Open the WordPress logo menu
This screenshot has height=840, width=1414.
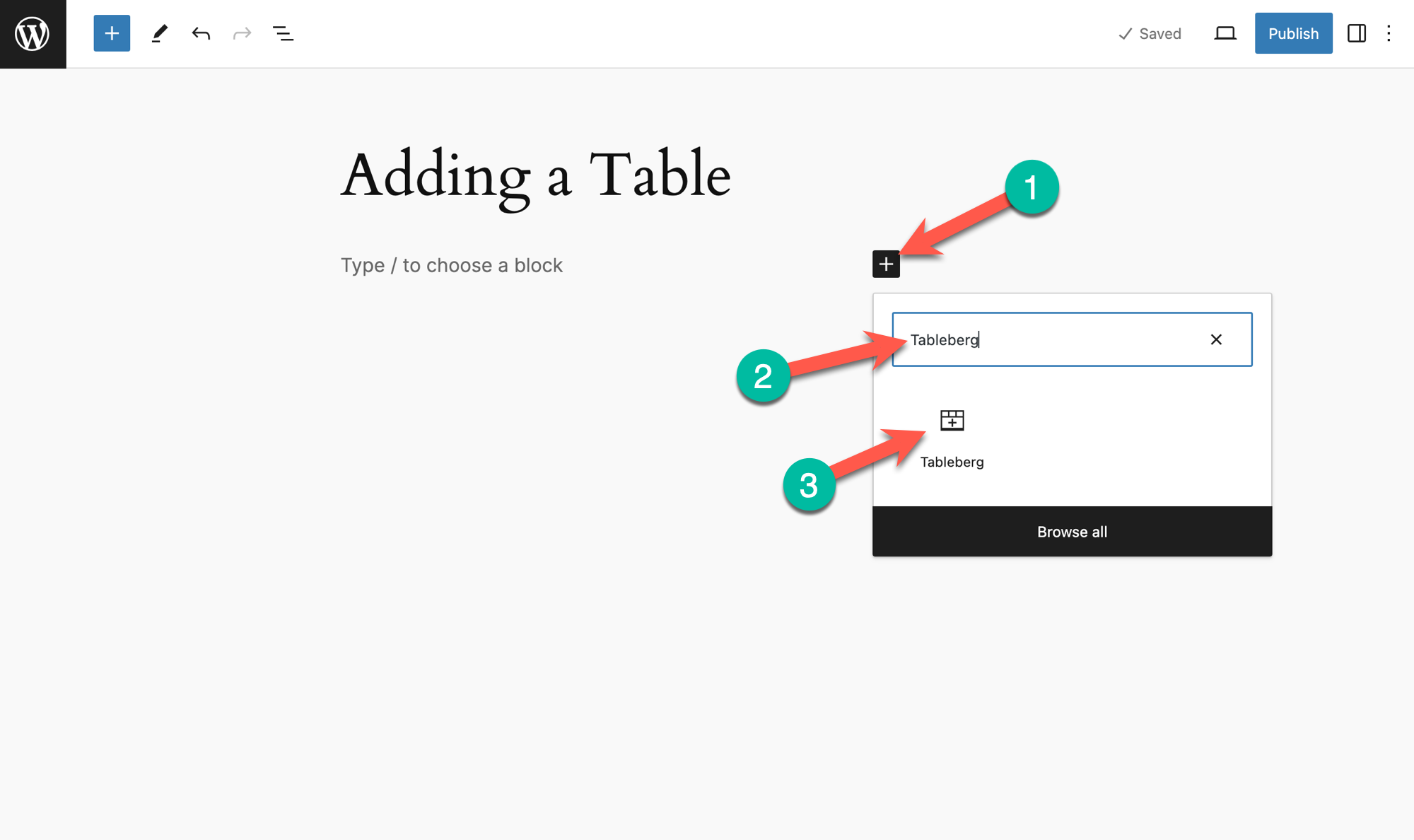[33, 34]
